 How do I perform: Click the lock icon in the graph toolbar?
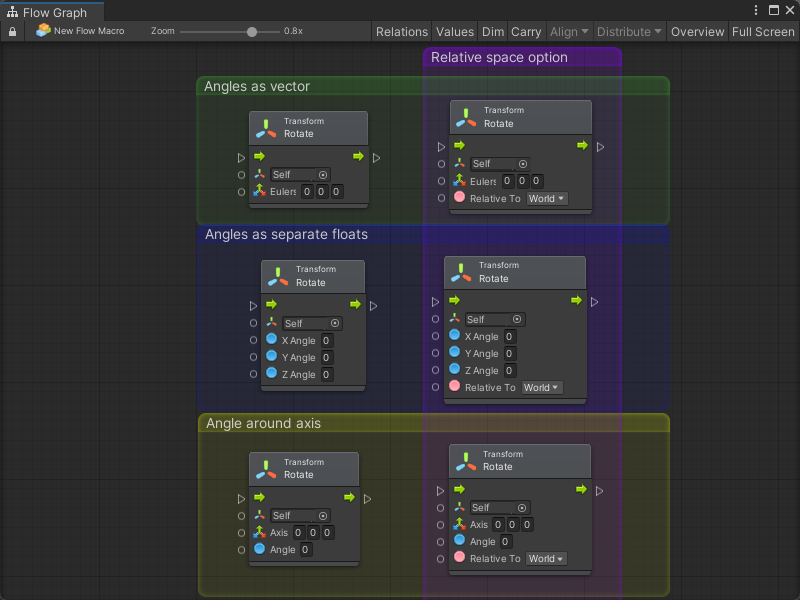tap(12, 32)
